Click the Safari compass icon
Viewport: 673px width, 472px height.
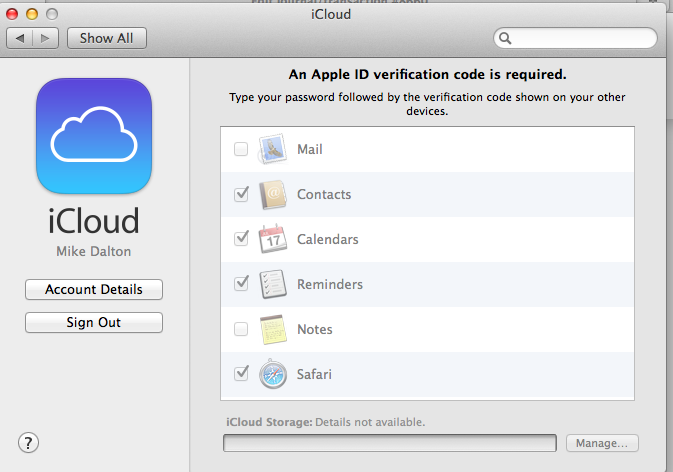click(x=273, y=374)
